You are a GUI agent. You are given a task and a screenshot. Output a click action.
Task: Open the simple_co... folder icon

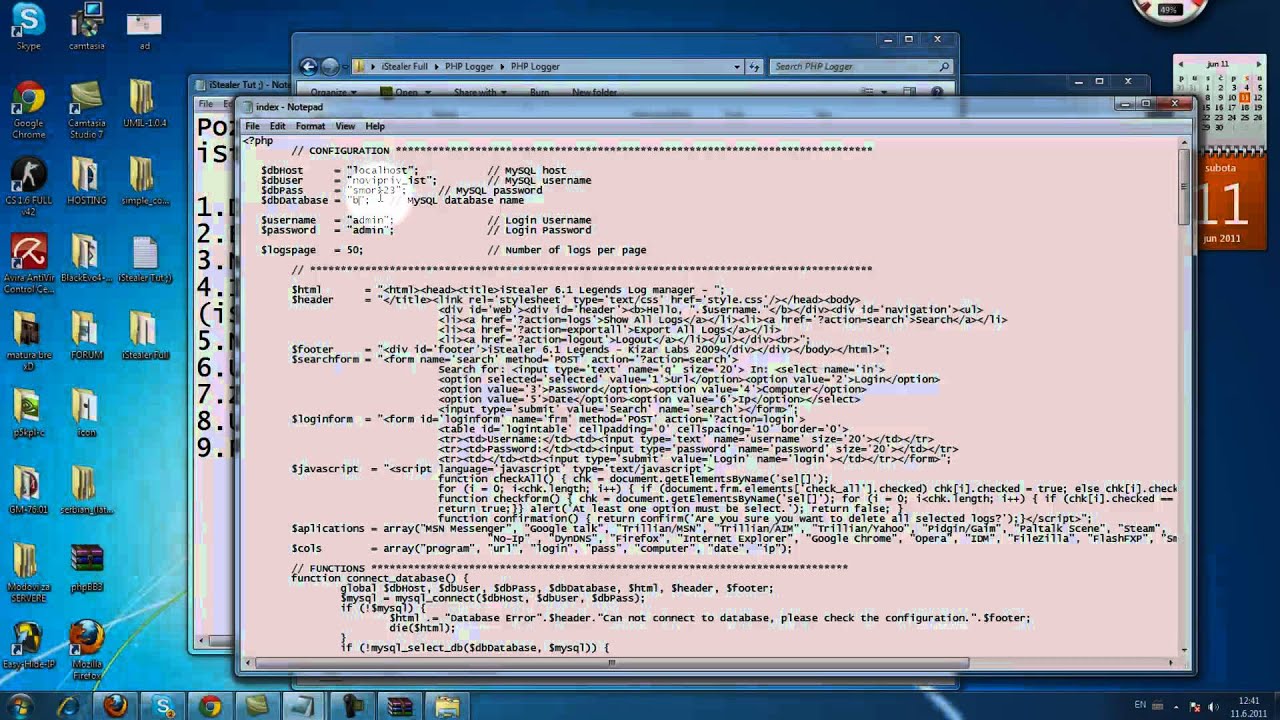pos(144,181)
